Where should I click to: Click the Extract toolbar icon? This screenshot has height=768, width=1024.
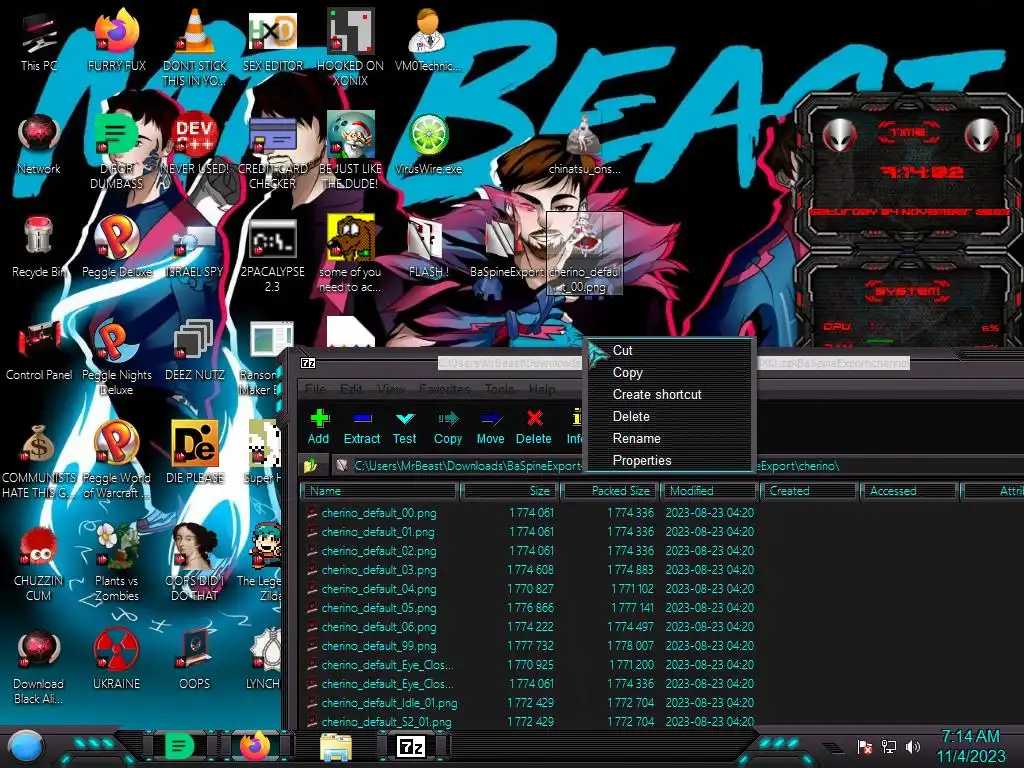pos(362,426)
